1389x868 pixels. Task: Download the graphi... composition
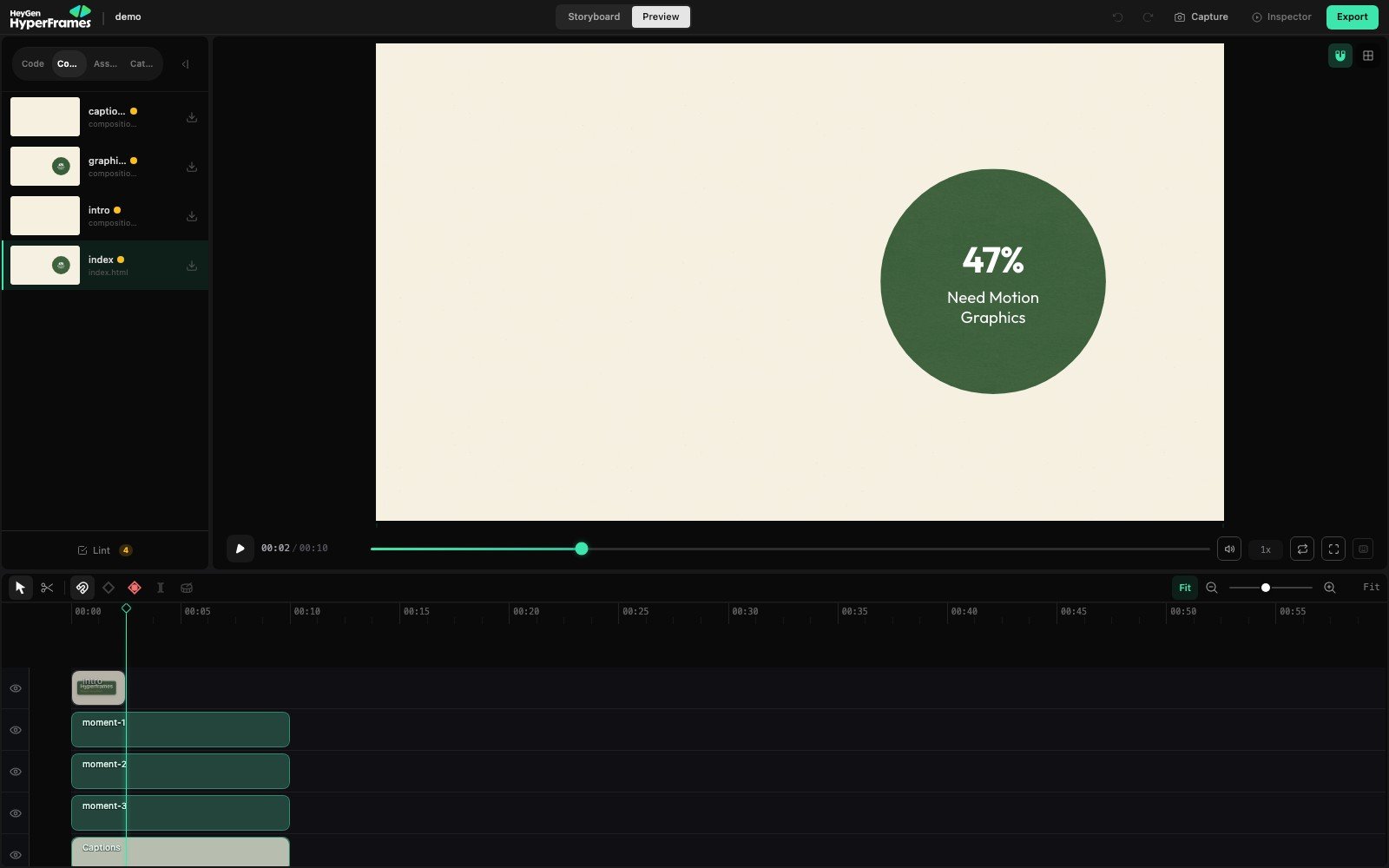[192, 167]
